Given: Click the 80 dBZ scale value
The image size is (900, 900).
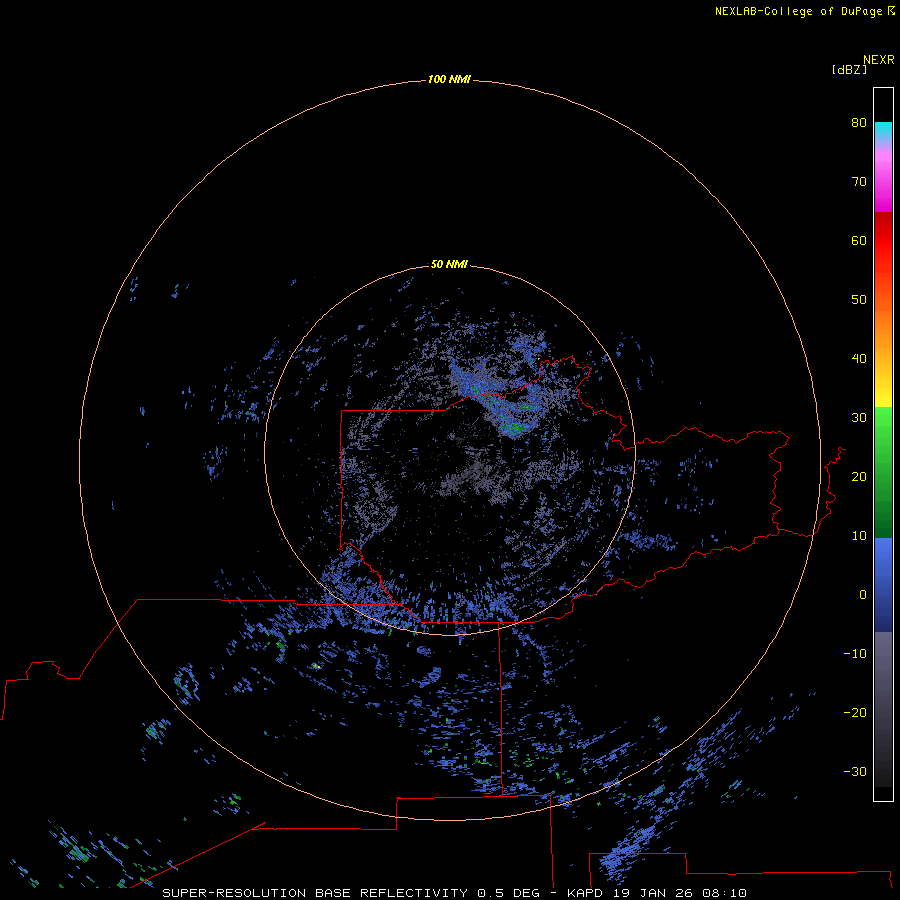Looking at the screenshot, I should 859,122.
